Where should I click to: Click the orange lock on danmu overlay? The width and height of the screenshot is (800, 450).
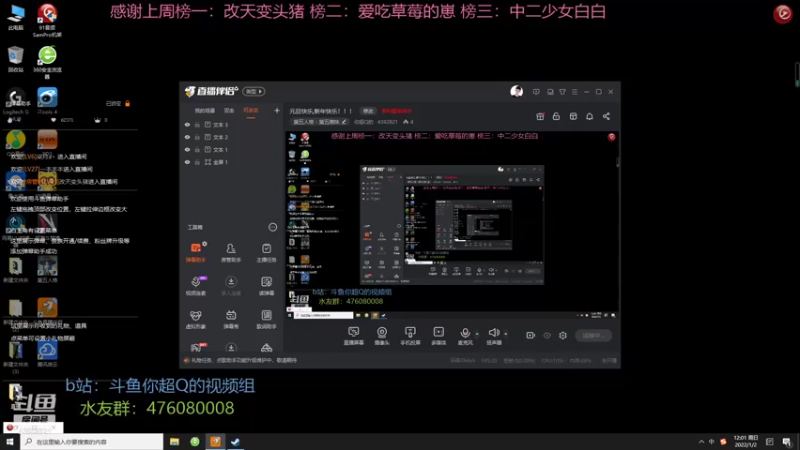(128, 104)
